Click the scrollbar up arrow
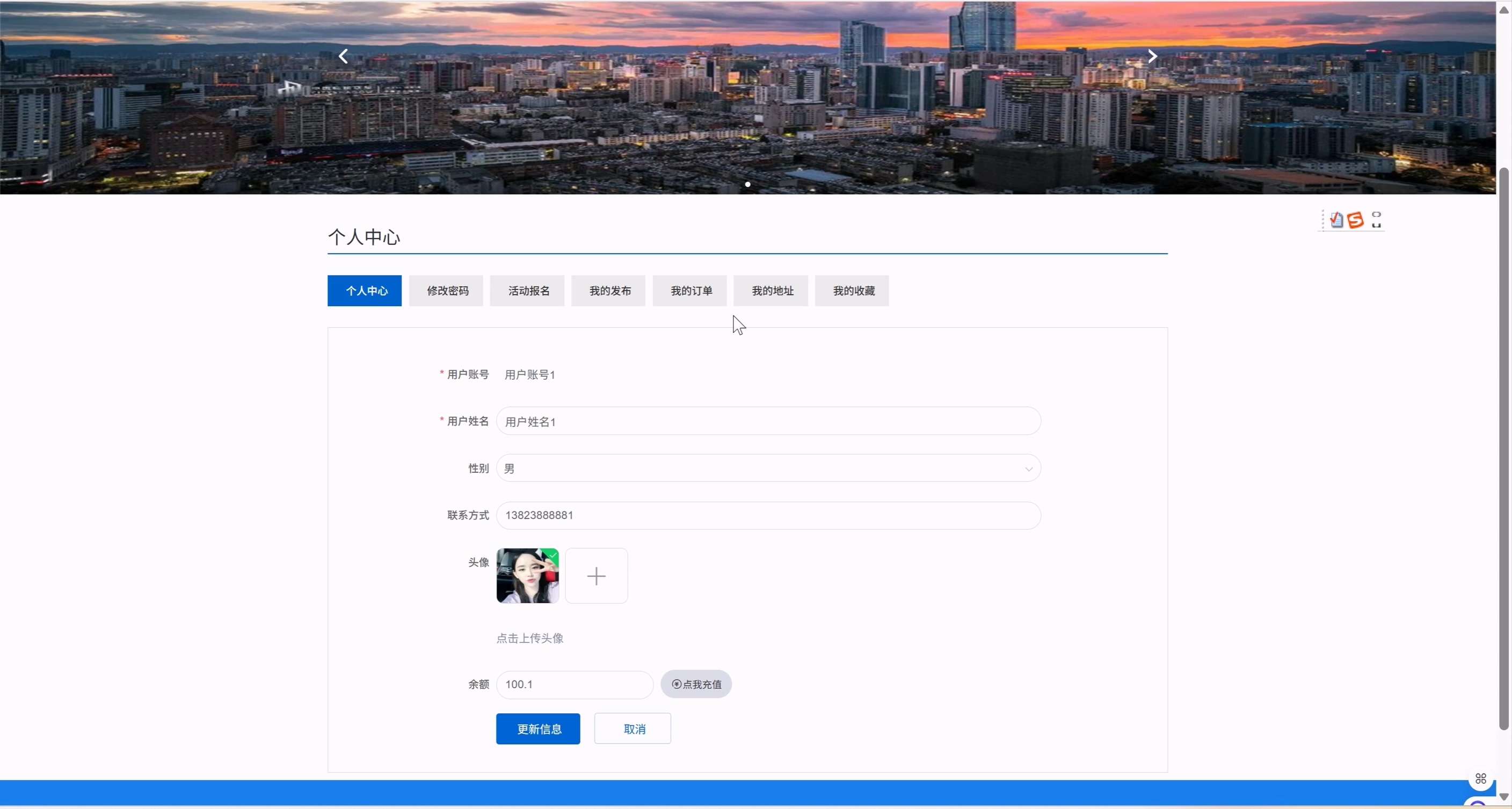This screenshot has width=1512, height=809. (x=1504, y=9)
